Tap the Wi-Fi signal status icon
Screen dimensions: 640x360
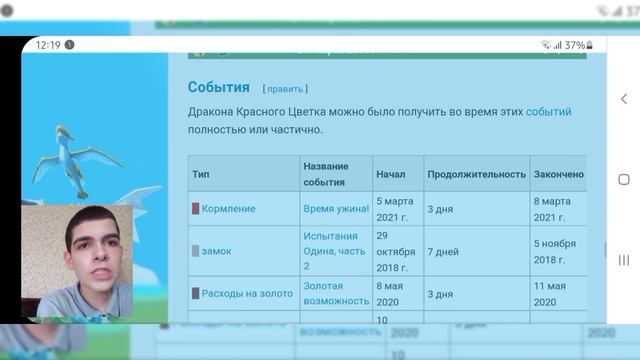tap(546, 45)
